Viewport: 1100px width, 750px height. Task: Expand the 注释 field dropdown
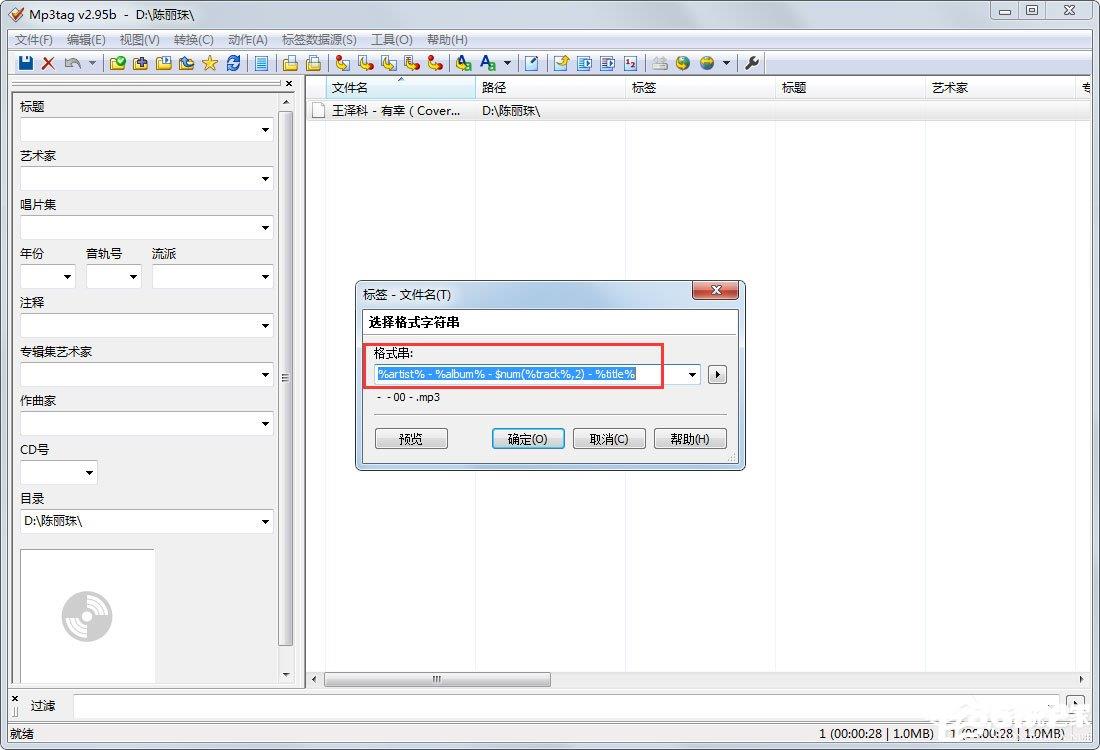[265, 326]
